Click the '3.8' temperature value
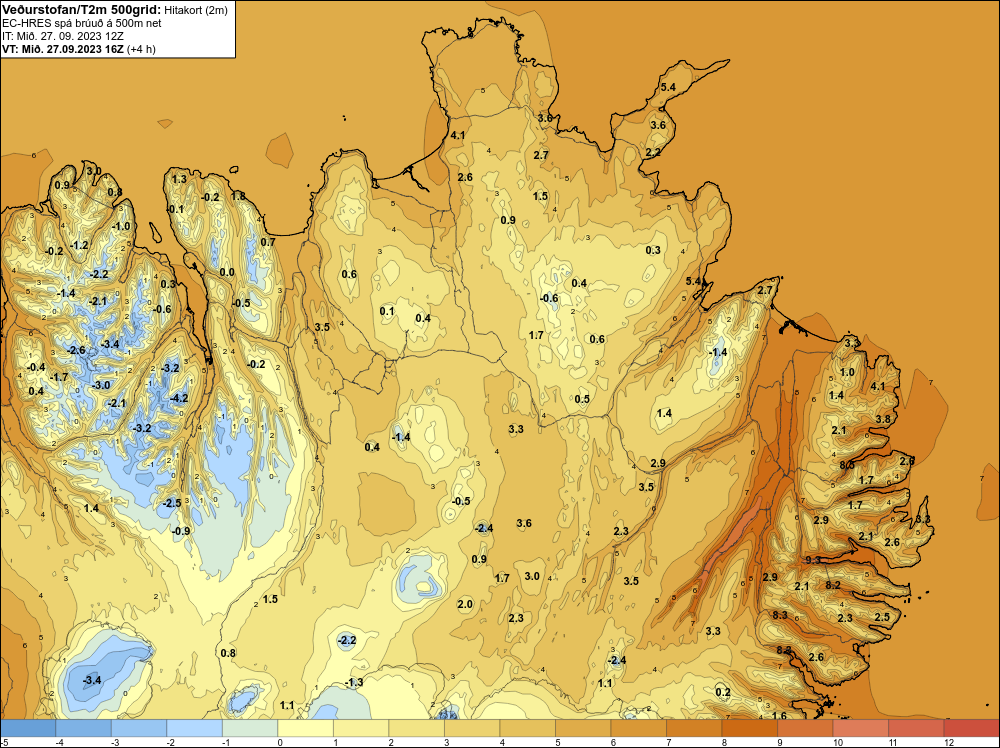 [883, 420]
